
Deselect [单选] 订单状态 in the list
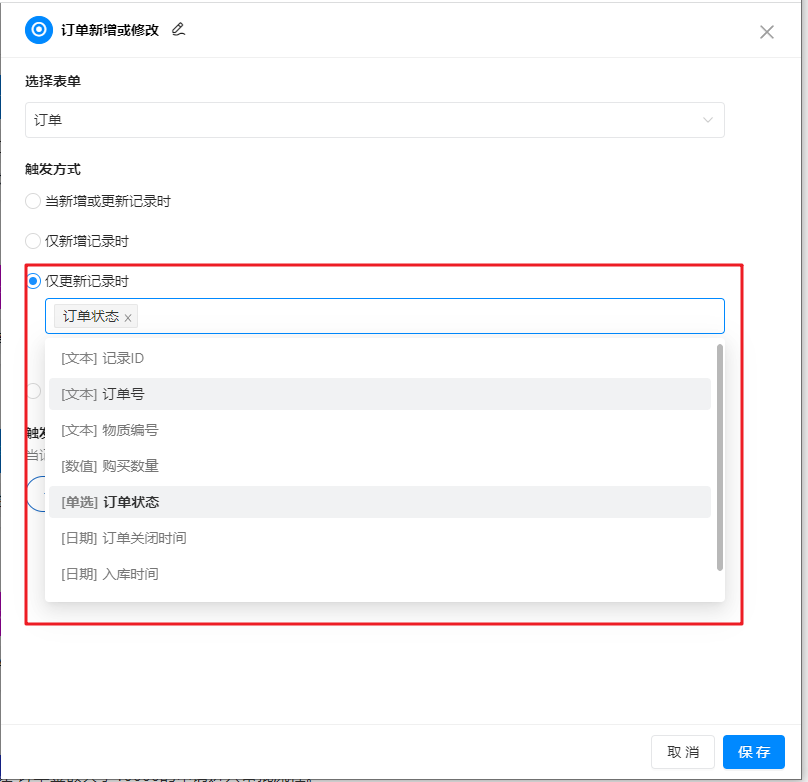coord(110,502)
